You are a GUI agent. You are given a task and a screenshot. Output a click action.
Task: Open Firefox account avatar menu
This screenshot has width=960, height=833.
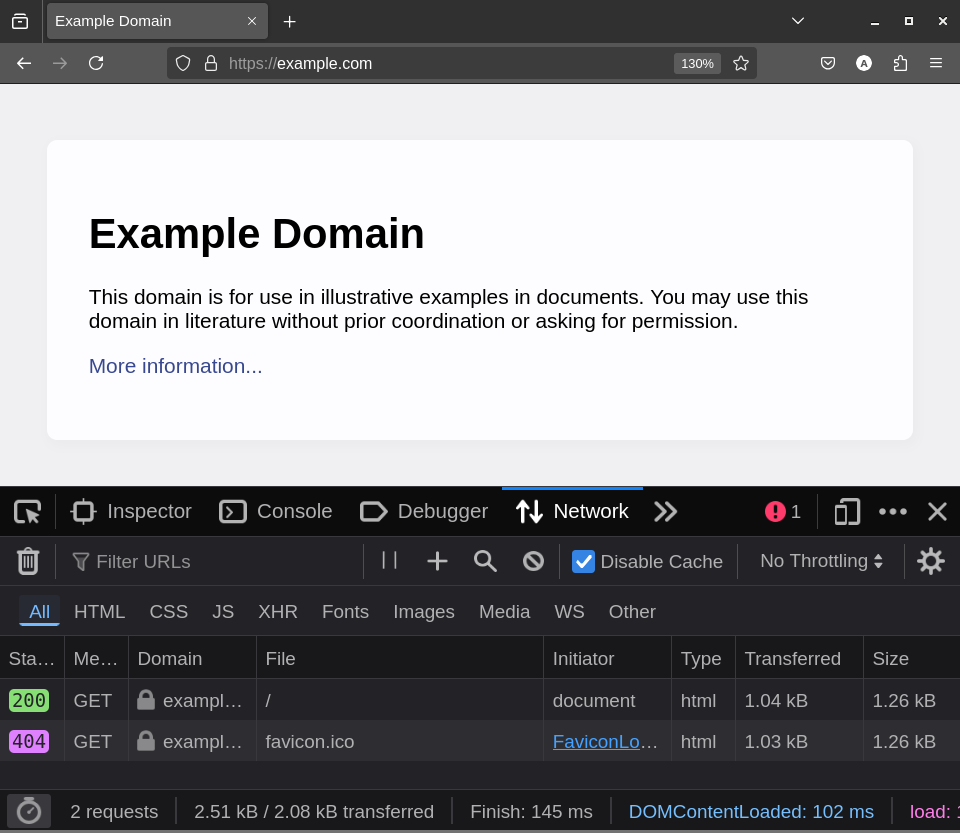864,63
